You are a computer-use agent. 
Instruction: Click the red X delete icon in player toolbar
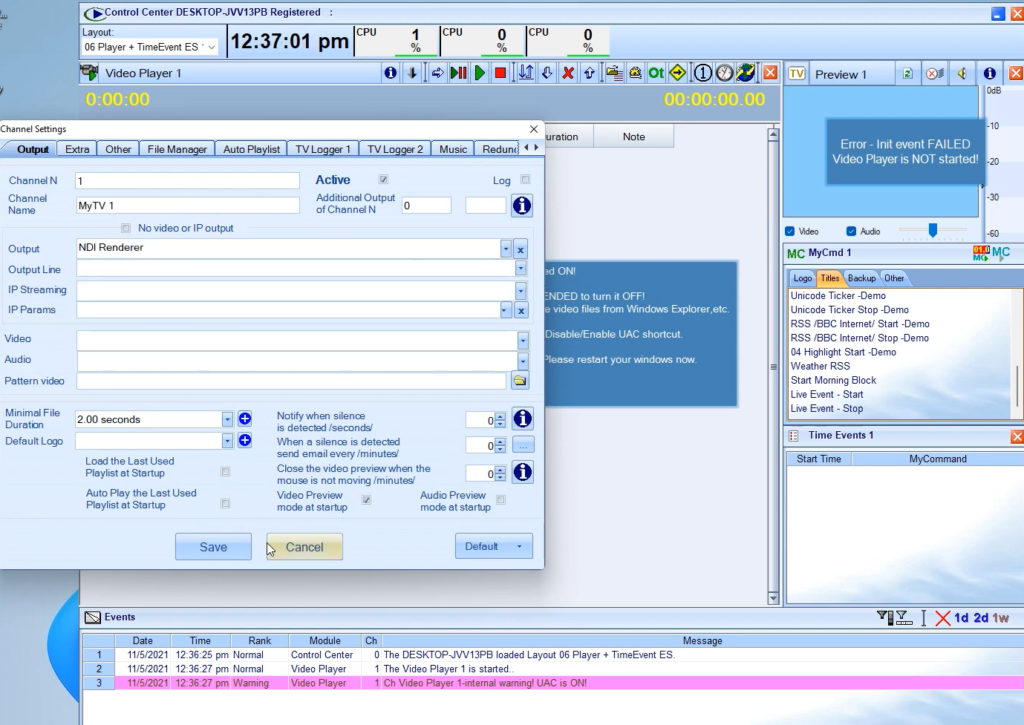click(568, 73)
